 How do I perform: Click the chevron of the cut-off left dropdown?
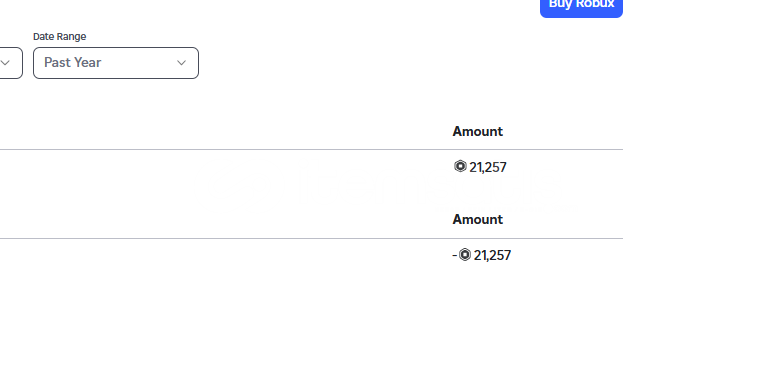5,63
